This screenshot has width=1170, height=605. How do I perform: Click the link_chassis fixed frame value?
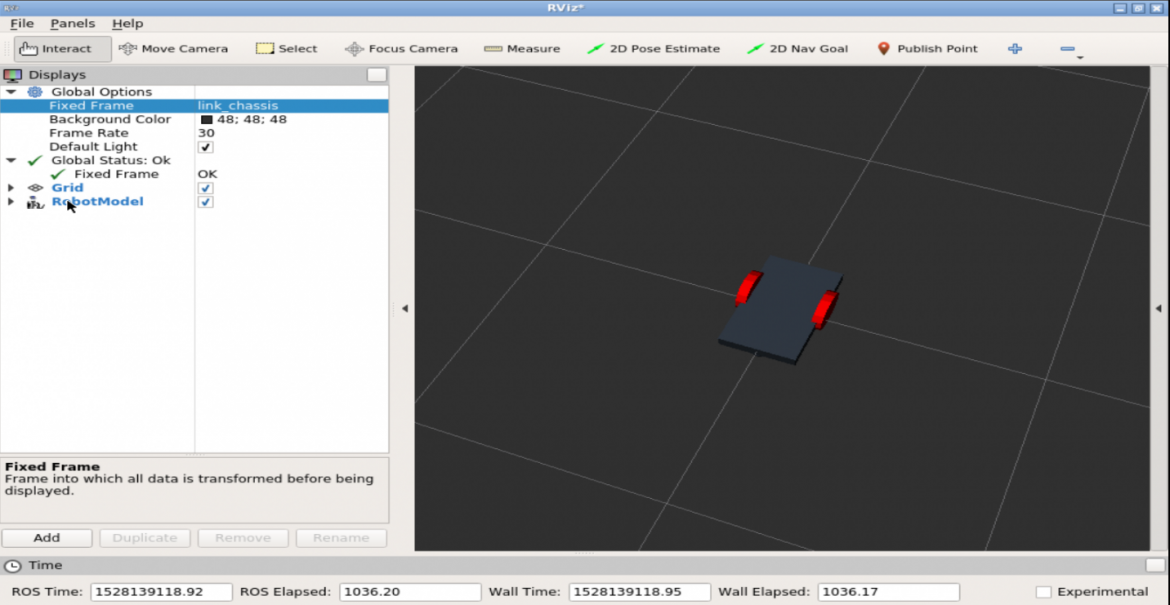click(x=238, y=106)
